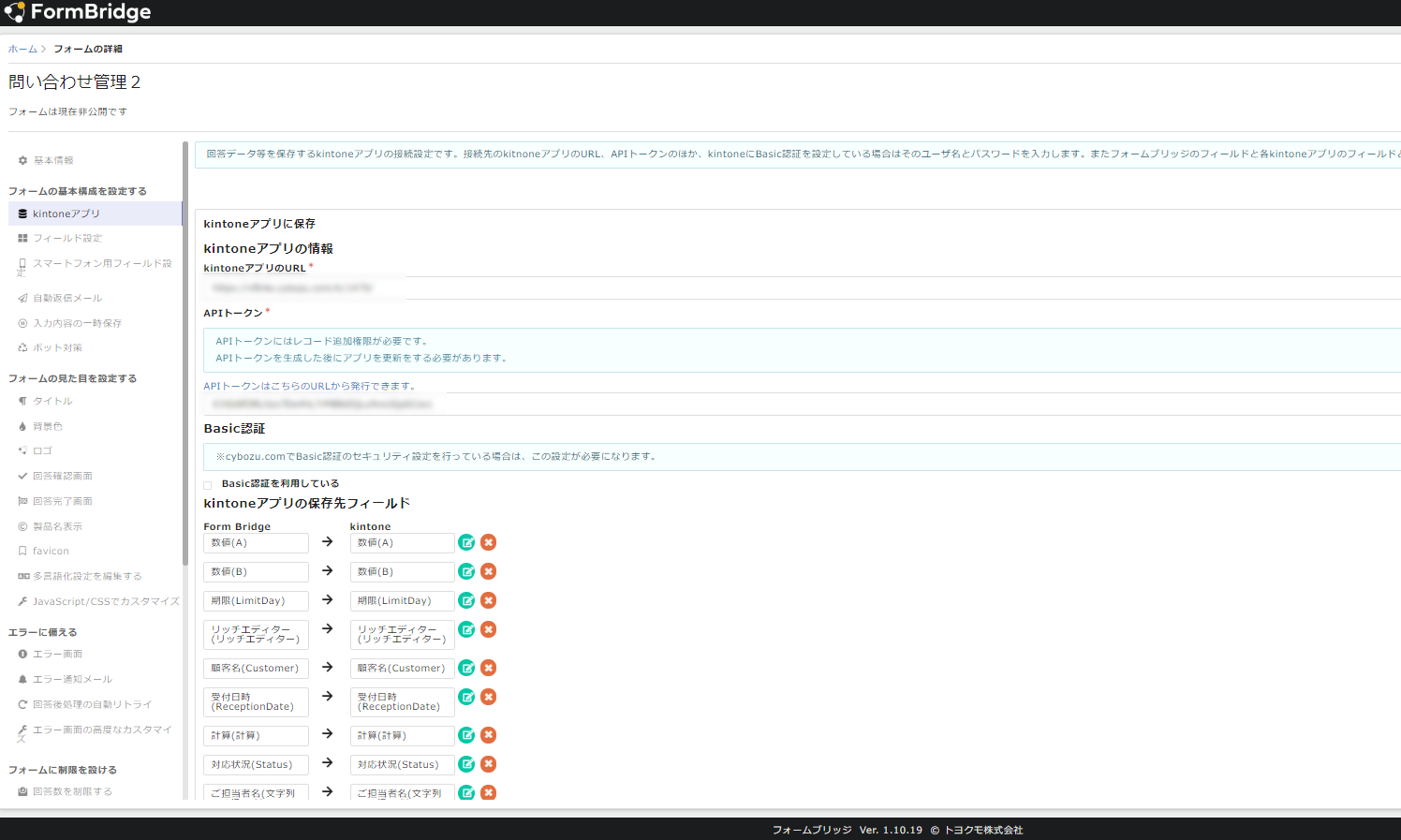Edit the 数値(B) field mapping
The height and width of the screenshot is (840, 1401).
click(466, 571)
